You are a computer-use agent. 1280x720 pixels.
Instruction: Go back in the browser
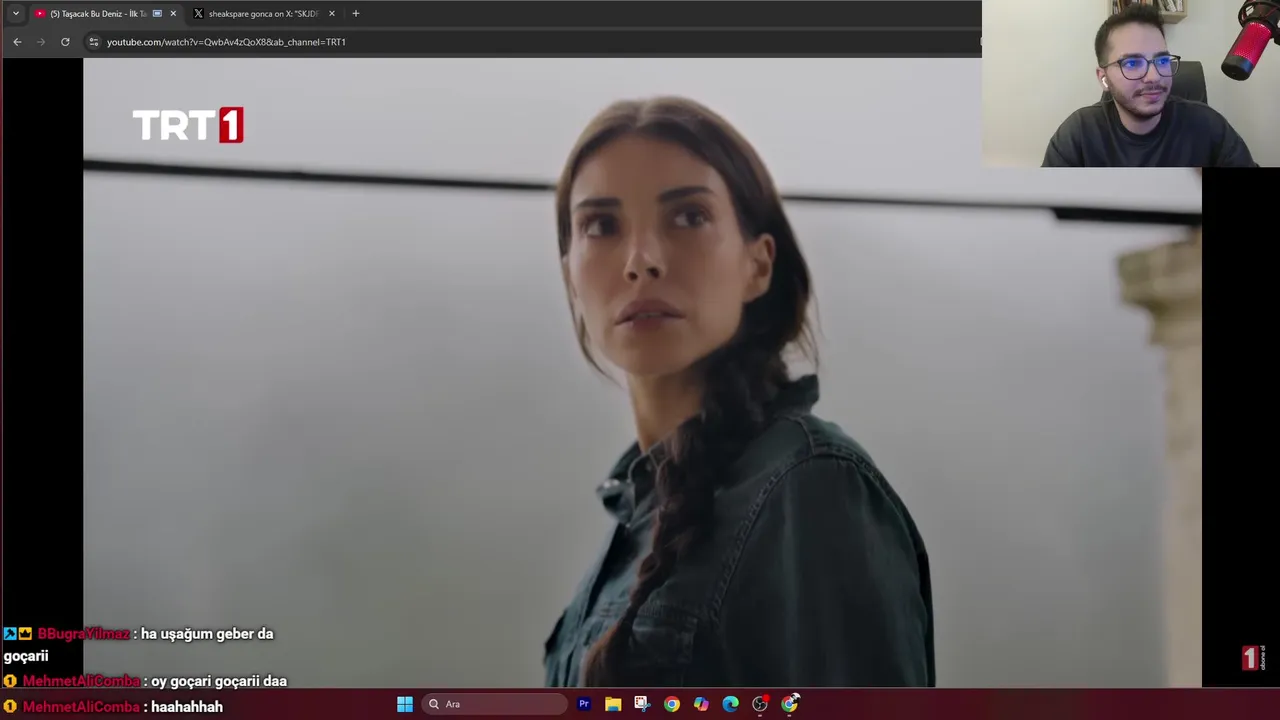17,42
